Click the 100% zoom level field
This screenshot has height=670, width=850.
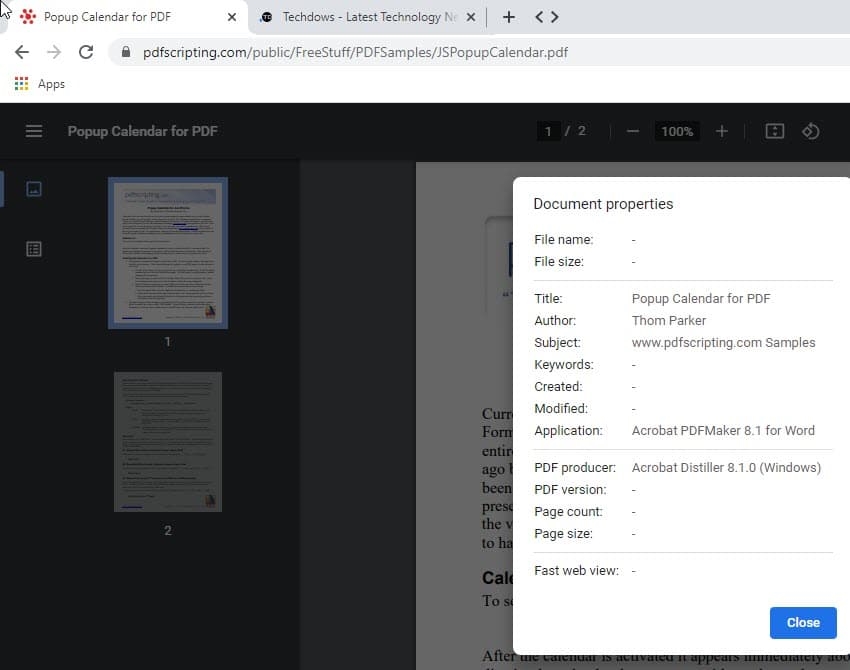click(677, 131)
